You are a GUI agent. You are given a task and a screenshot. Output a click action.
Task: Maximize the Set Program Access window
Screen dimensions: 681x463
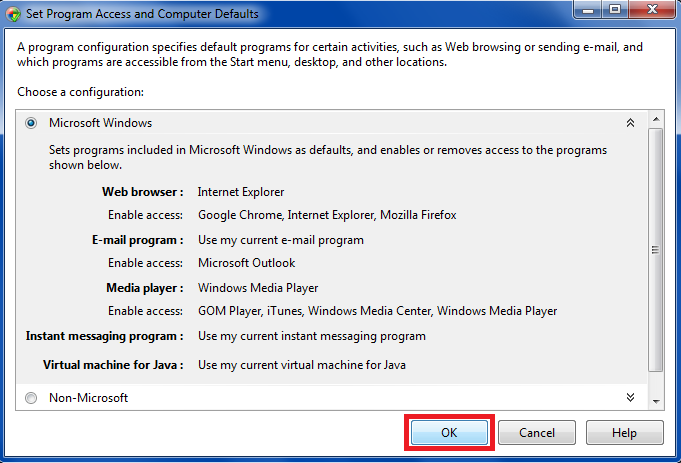pos(615,10)
